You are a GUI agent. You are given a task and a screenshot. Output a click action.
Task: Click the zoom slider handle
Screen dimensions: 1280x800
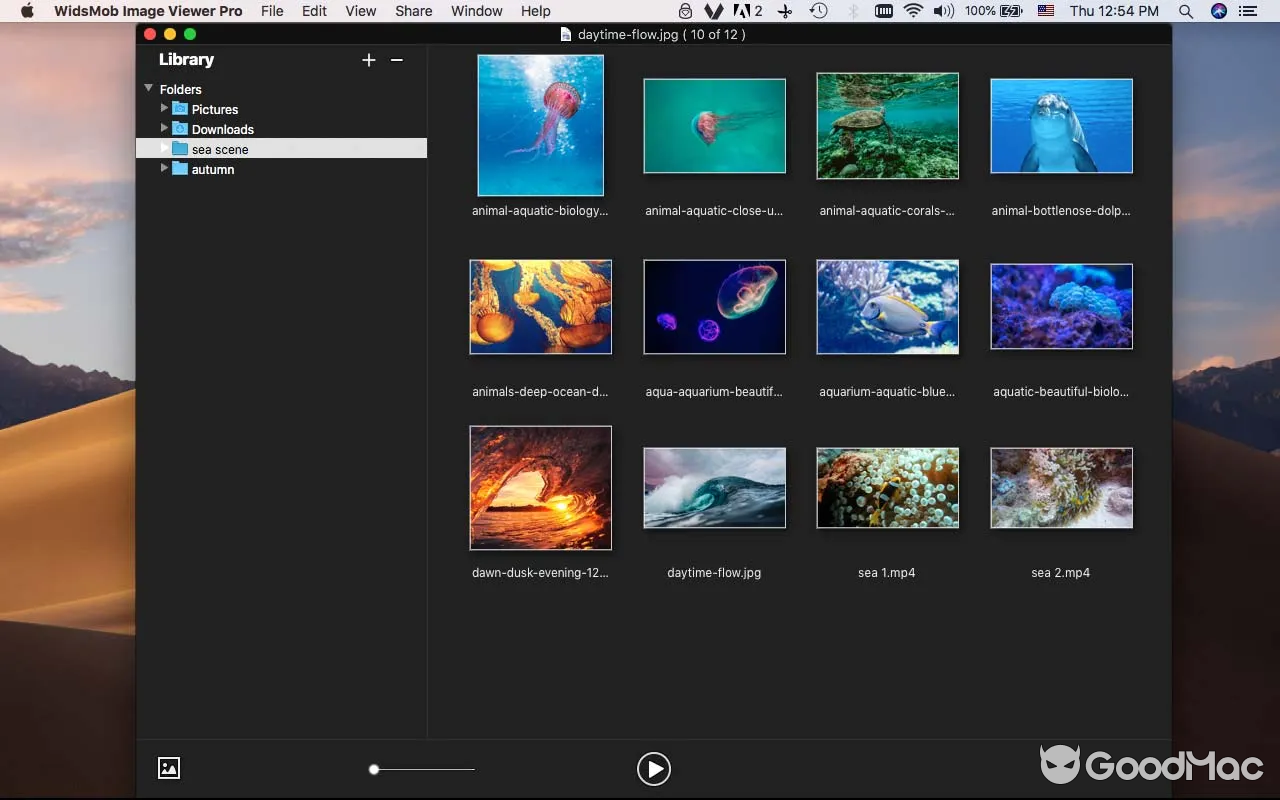(x=374, y=769)
